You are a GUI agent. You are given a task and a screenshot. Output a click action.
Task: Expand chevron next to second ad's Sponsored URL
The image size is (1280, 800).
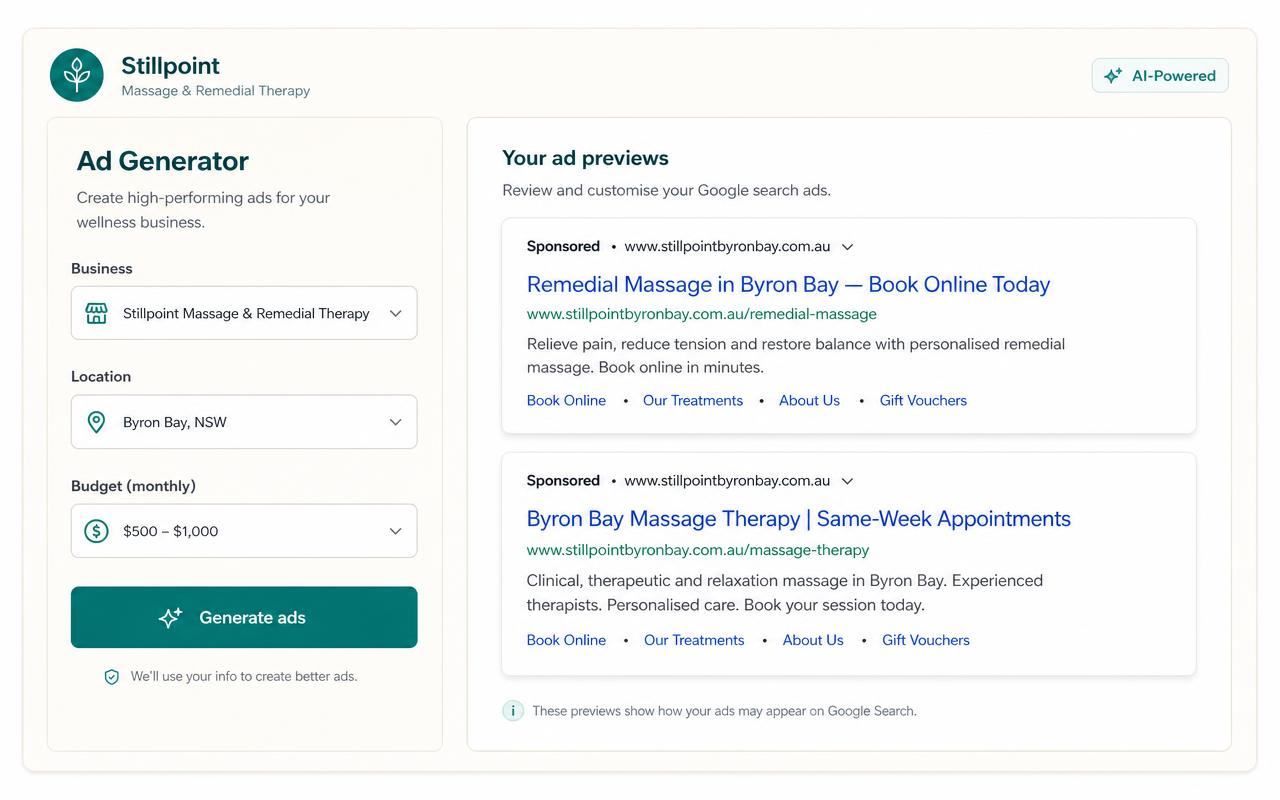click(x=848, y=481)
